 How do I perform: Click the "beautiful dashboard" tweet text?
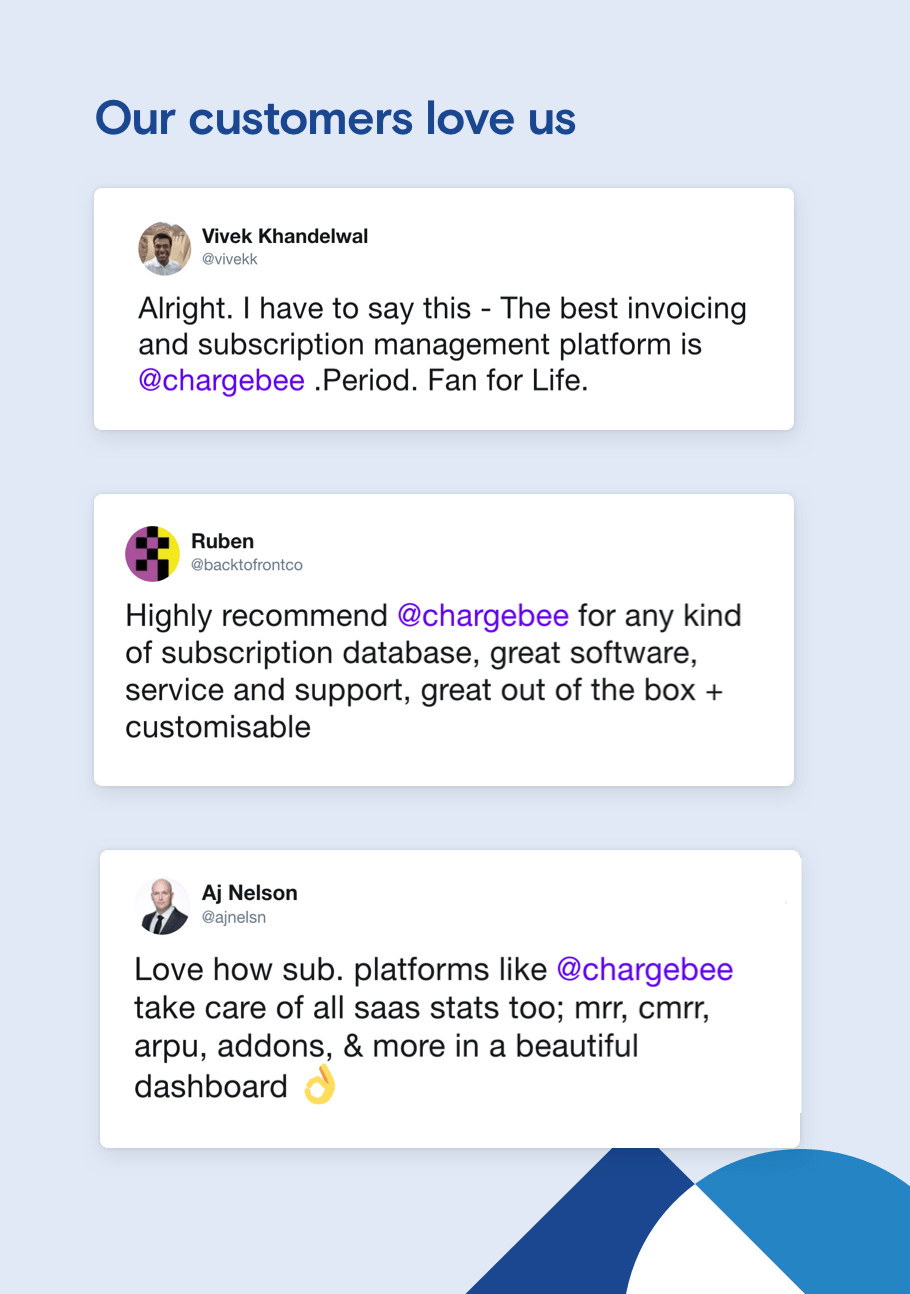(386, 1066)
